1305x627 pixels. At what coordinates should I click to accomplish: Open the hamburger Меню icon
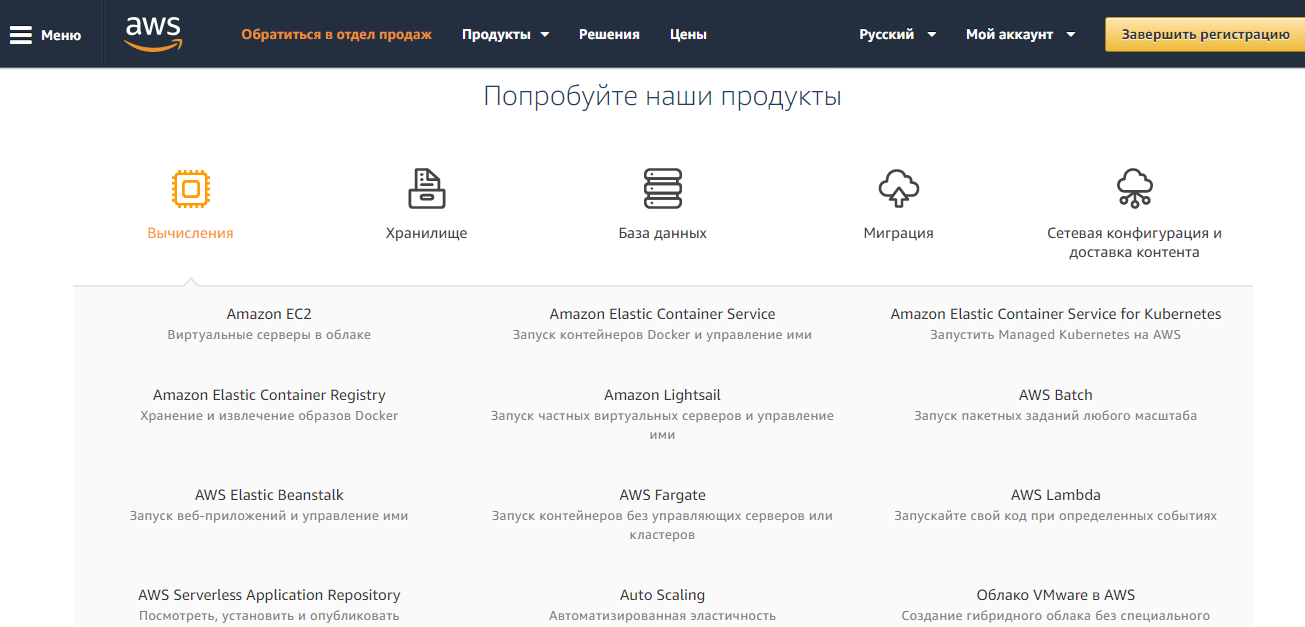pyautogui.click(x=20, y=33)
